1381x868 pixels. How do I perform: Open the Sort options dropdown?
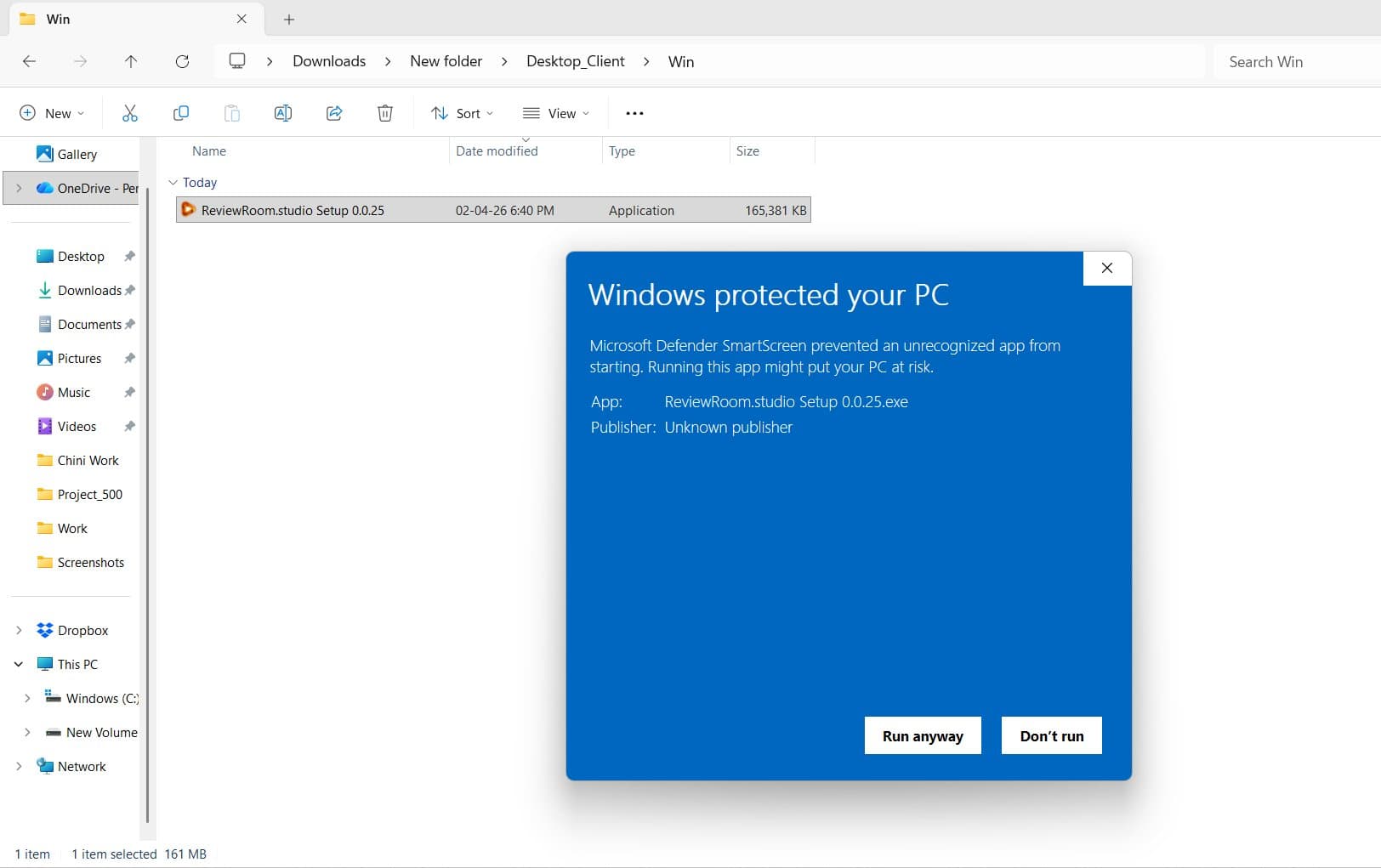coord(462,113)
